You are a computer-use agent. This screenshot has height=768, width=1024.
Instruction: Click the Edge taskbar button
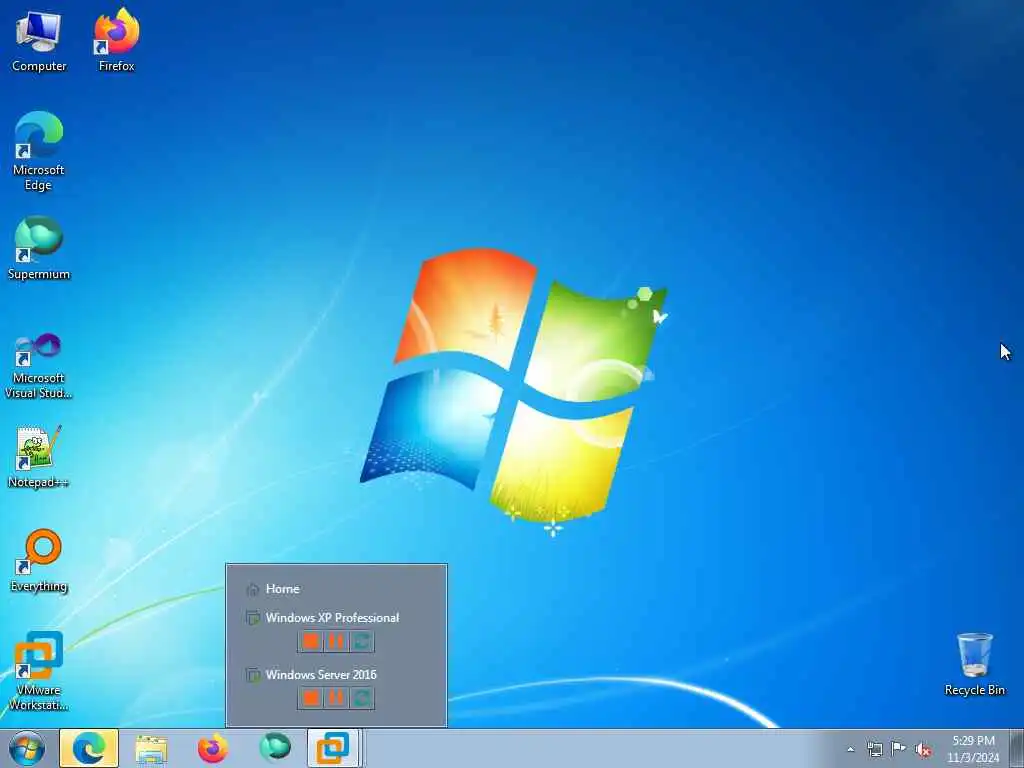89,748
